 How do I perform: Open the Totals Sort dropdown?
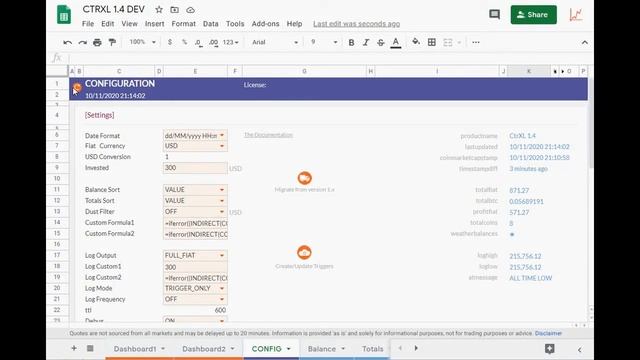pos(222,200)
